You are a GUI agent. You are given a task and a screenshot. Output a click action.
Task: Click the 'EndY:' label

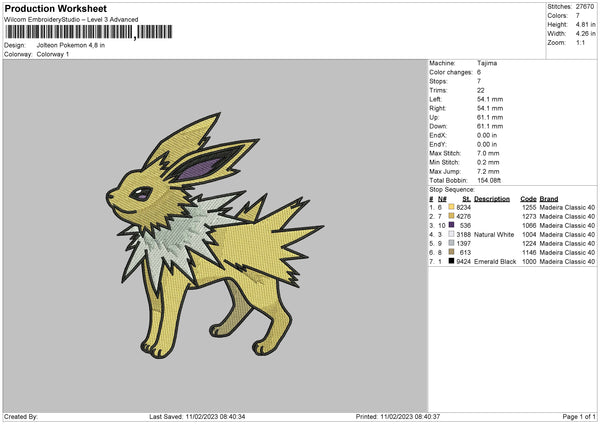pos(438,144)
